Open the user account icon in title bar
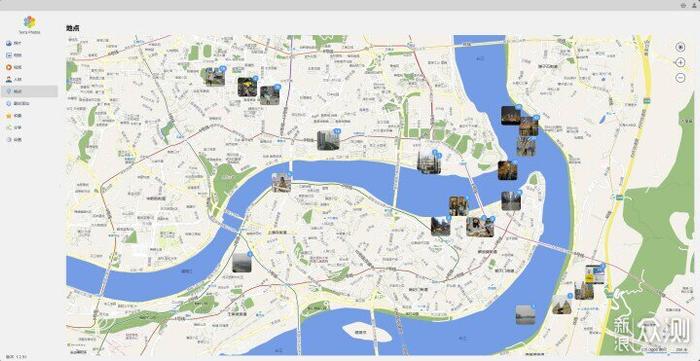This screenshot has height=361, width=700. click(x=694, y=5)
